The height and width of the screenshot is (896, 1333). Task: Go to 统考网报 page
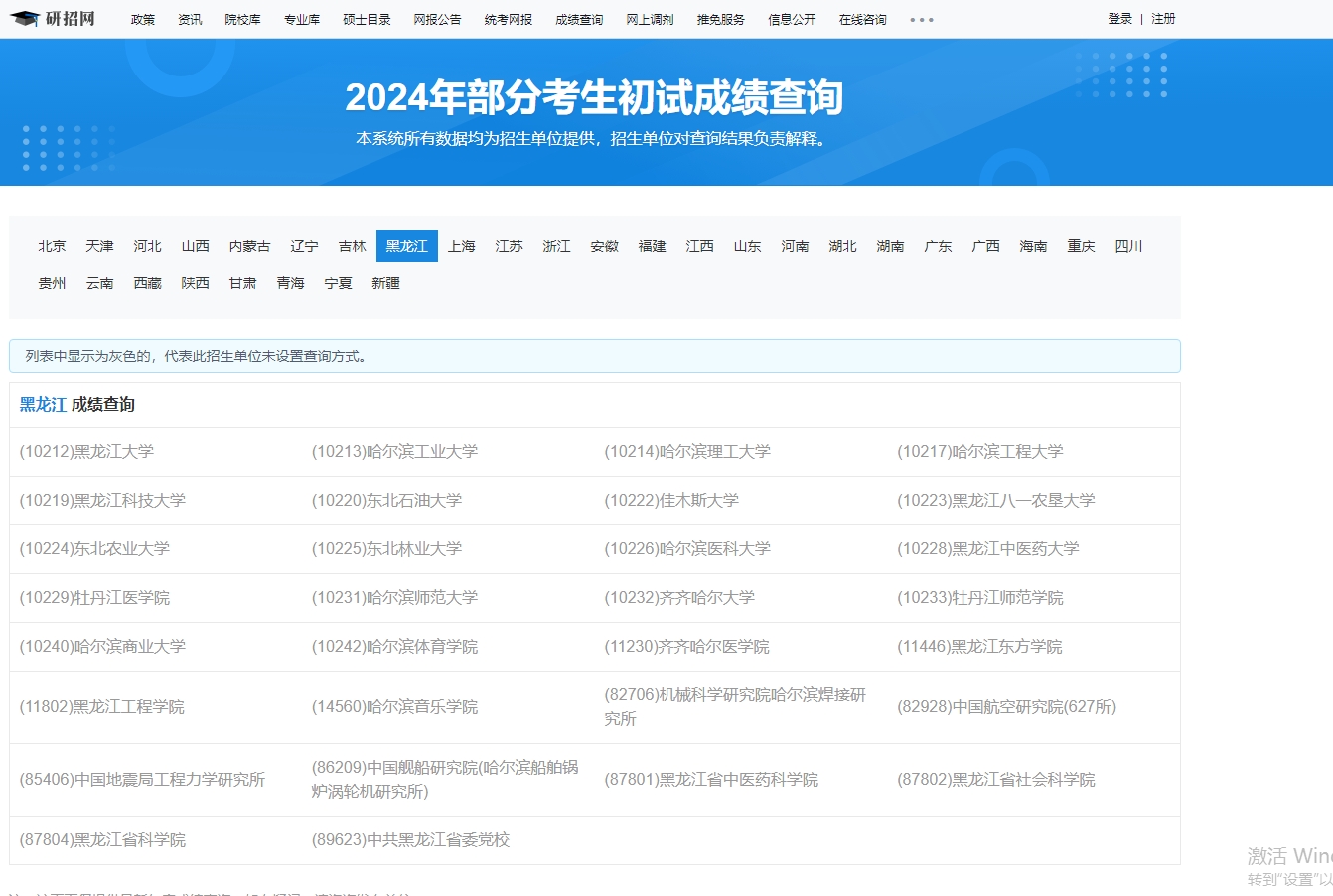click(509, 19)
